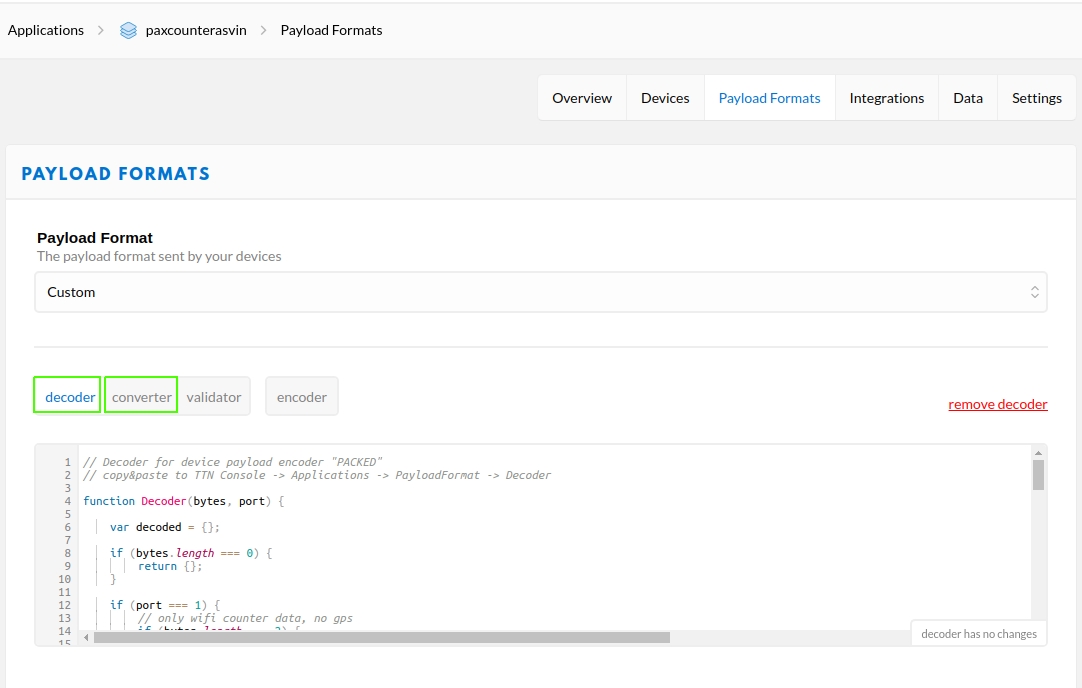
Task: Select the encoder function tab
Action: 302,397
